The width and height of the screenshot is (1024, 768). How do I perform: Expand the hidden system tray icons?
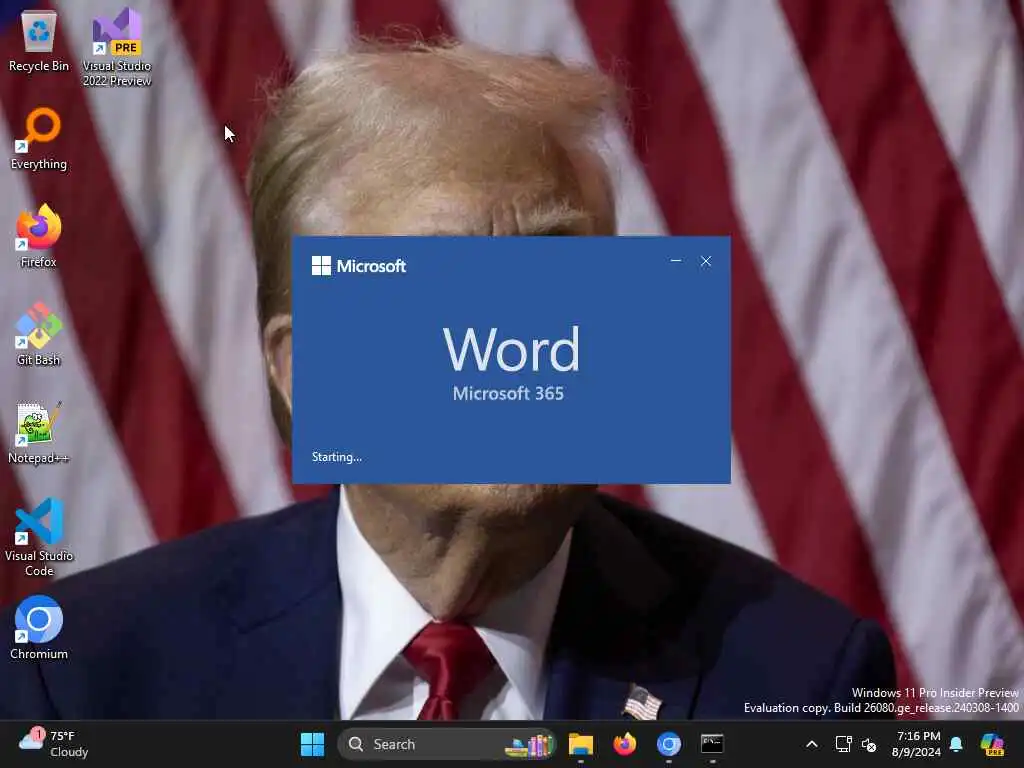812,744
